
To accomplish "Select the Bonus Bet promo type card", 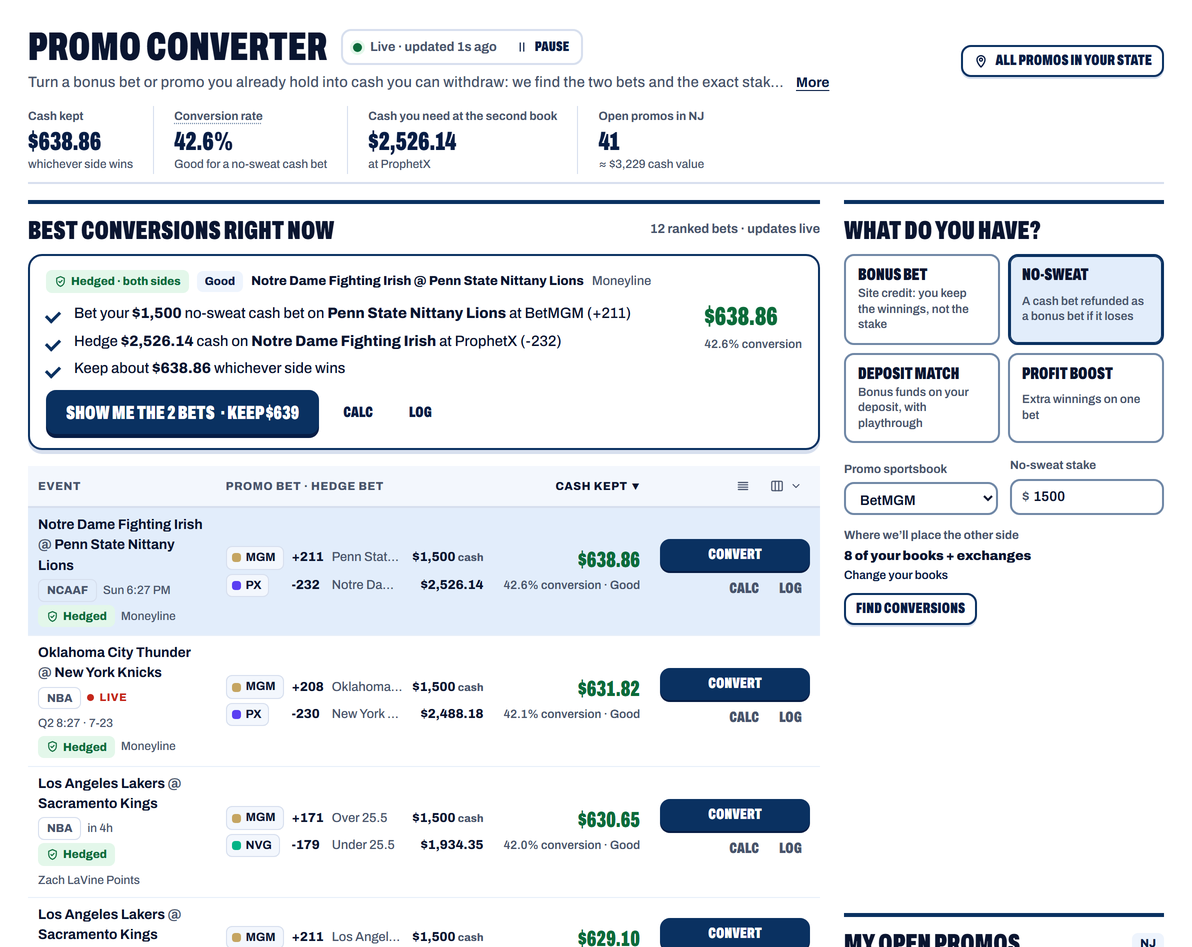I will [921, 299].
